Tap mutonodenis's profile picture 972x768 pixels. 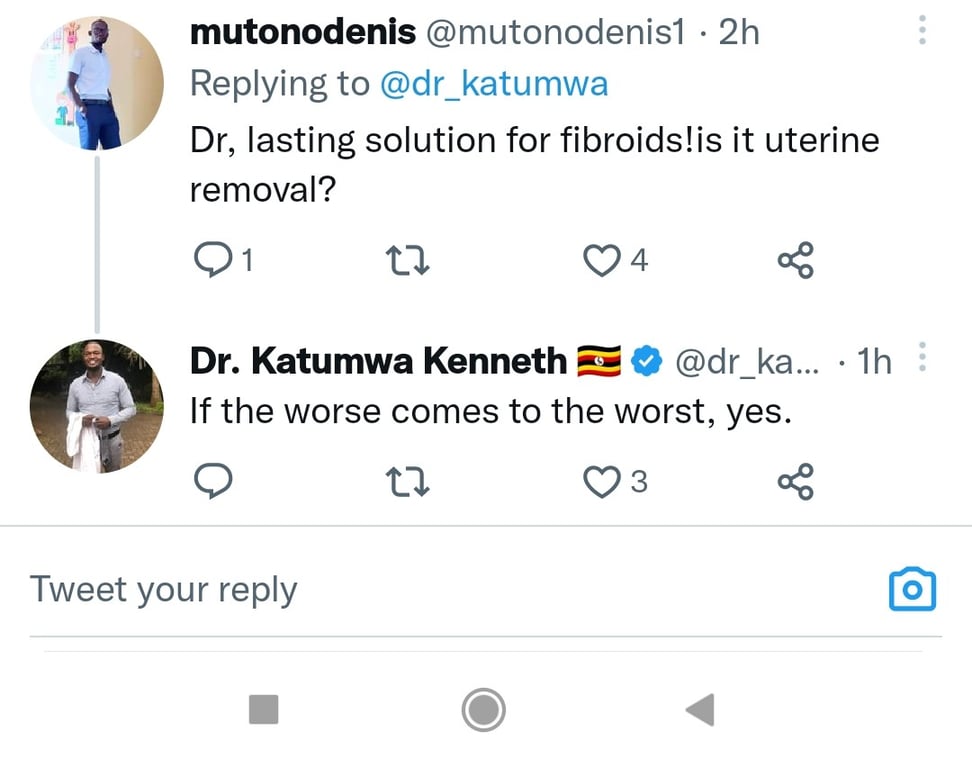96,84
